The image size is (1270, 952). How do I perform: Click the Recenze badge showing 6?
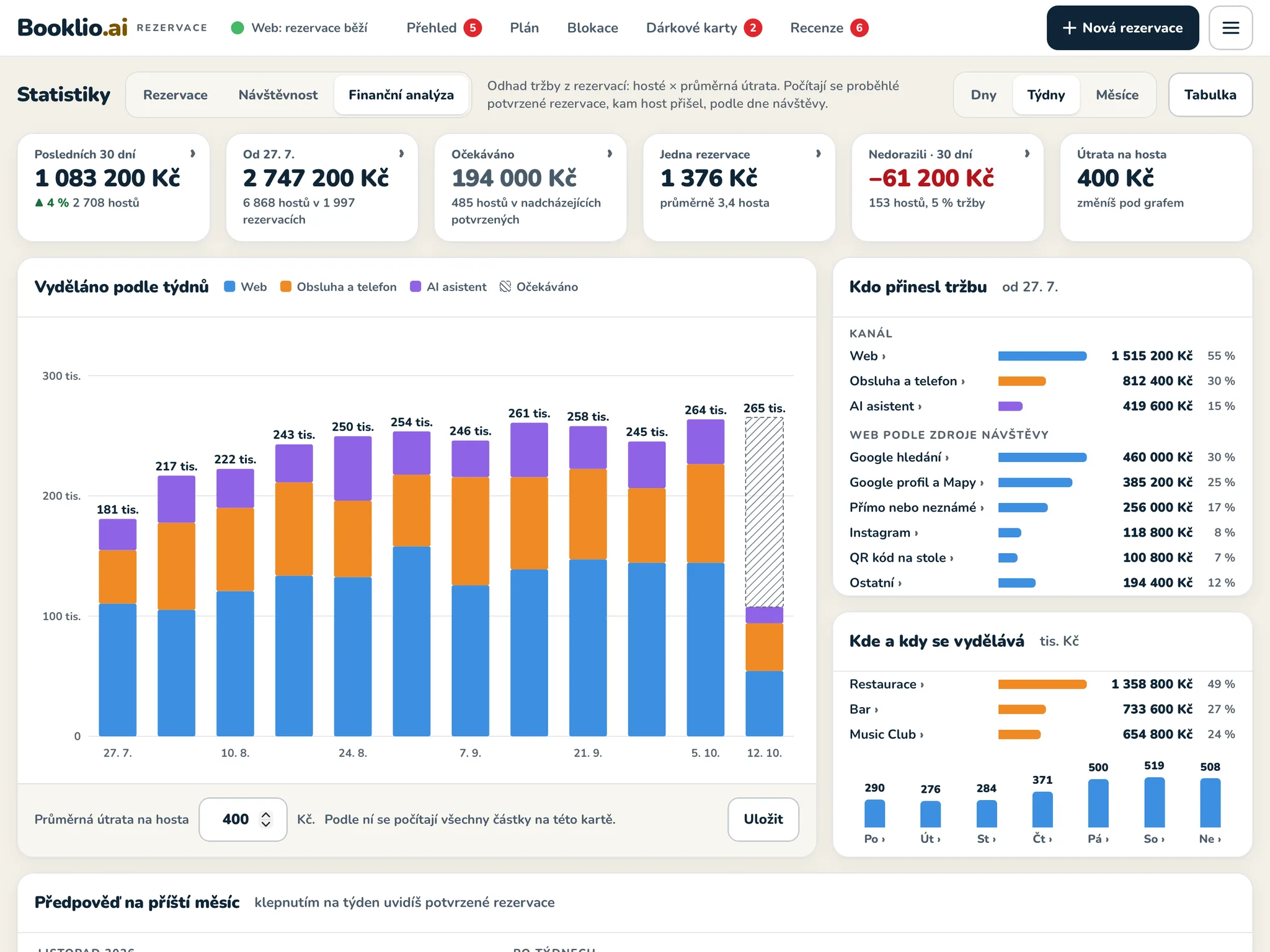tap(859, 28)
